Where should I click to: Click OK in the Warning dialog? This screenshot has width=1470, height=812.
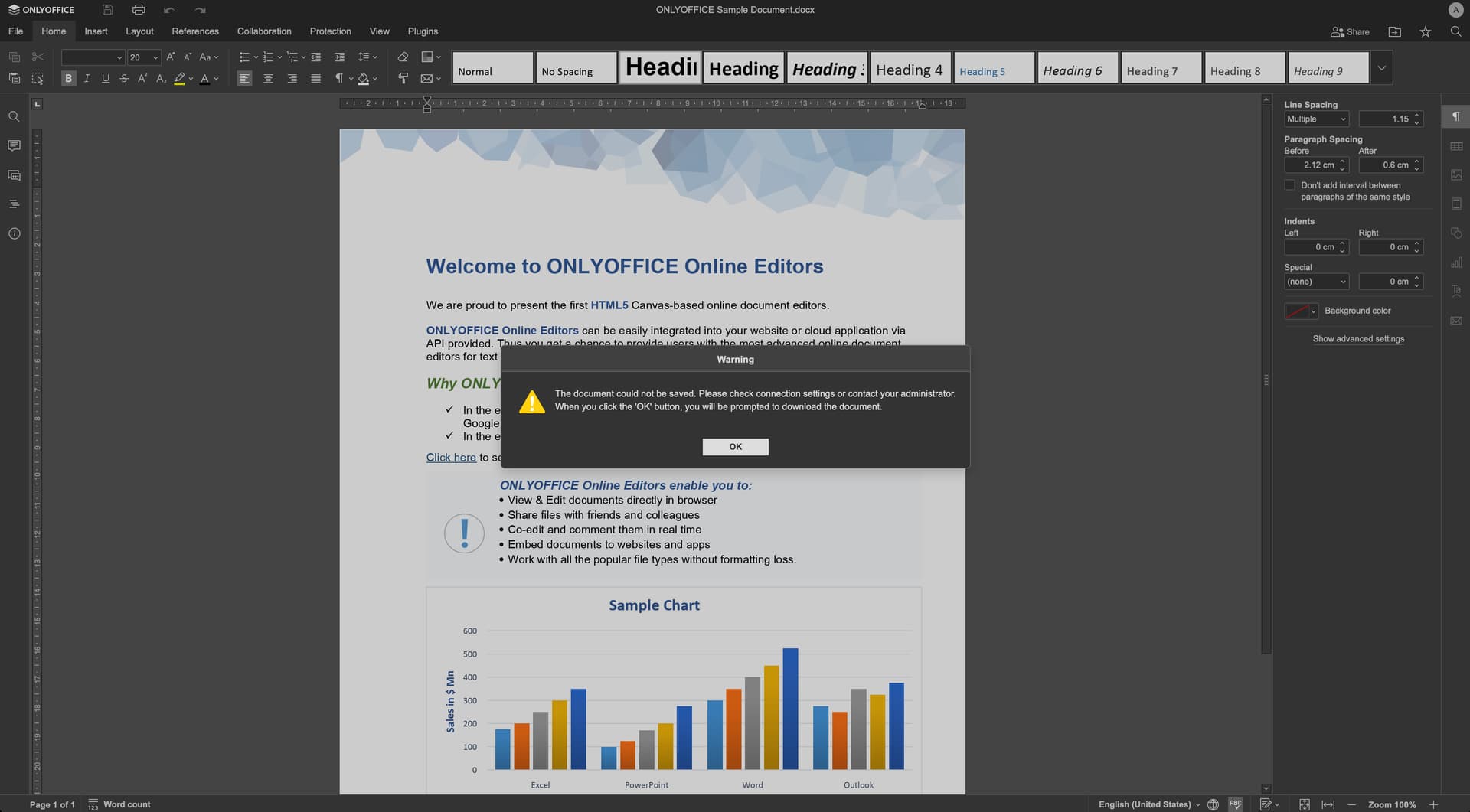[x=735, y=447]
